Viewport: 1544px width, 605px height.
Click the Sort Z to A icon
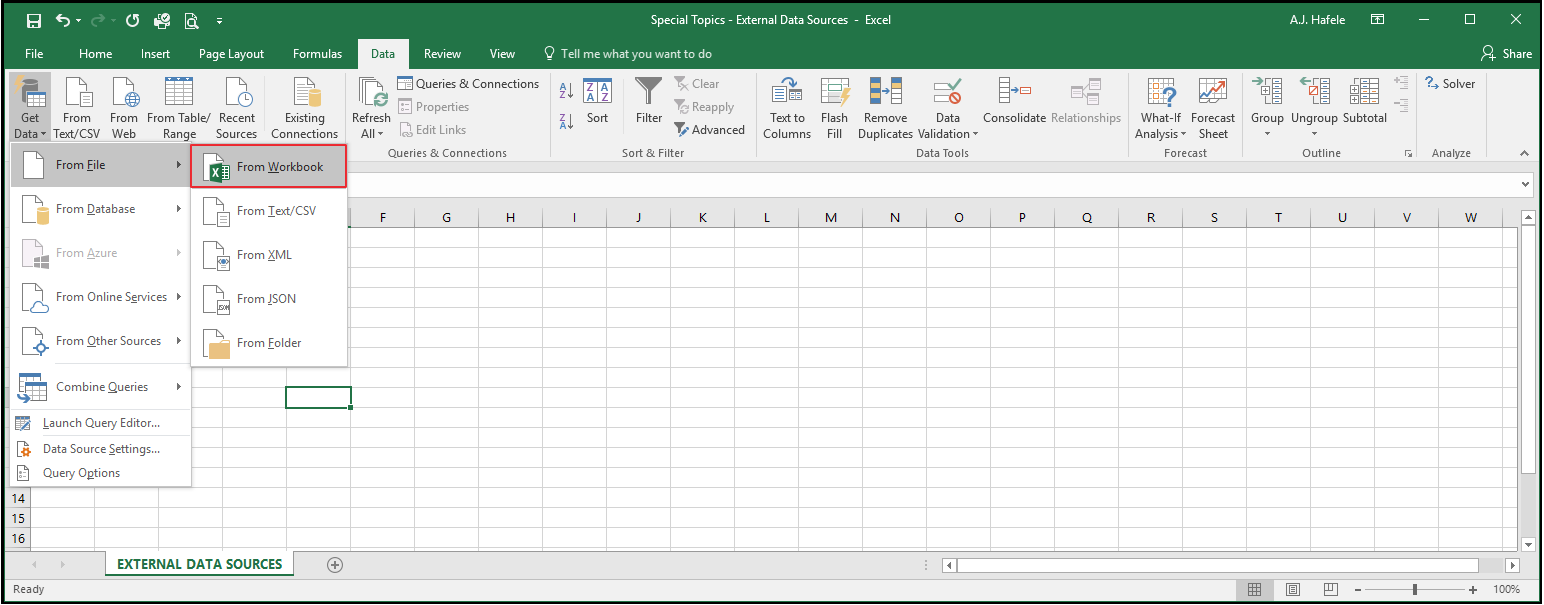tap(566, 122)
